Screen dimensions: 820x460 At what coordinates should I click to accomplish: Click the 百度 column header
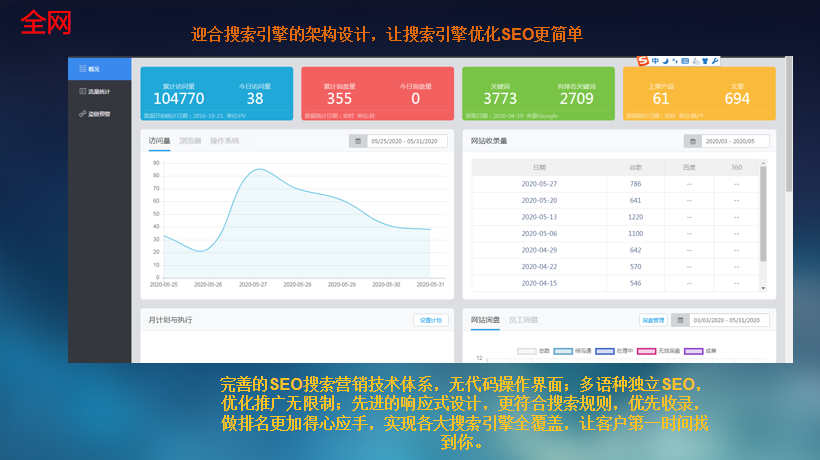pos(689,167)
